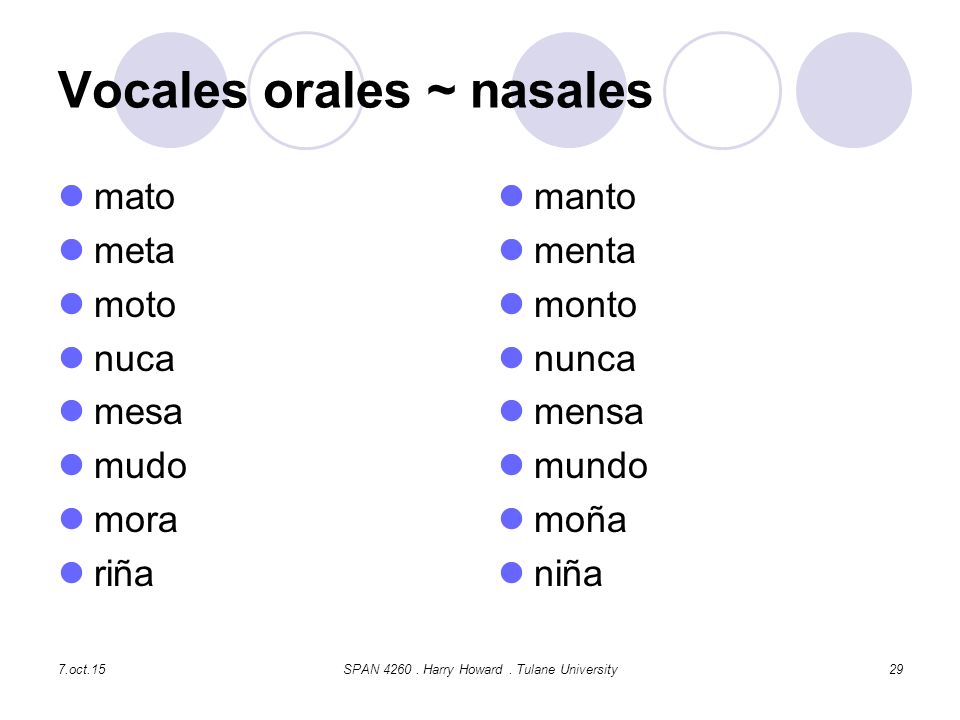This screenshot has width=960, height=720.
Task: Click the bullet next to 'nuca'
Action: coord(72,358)
